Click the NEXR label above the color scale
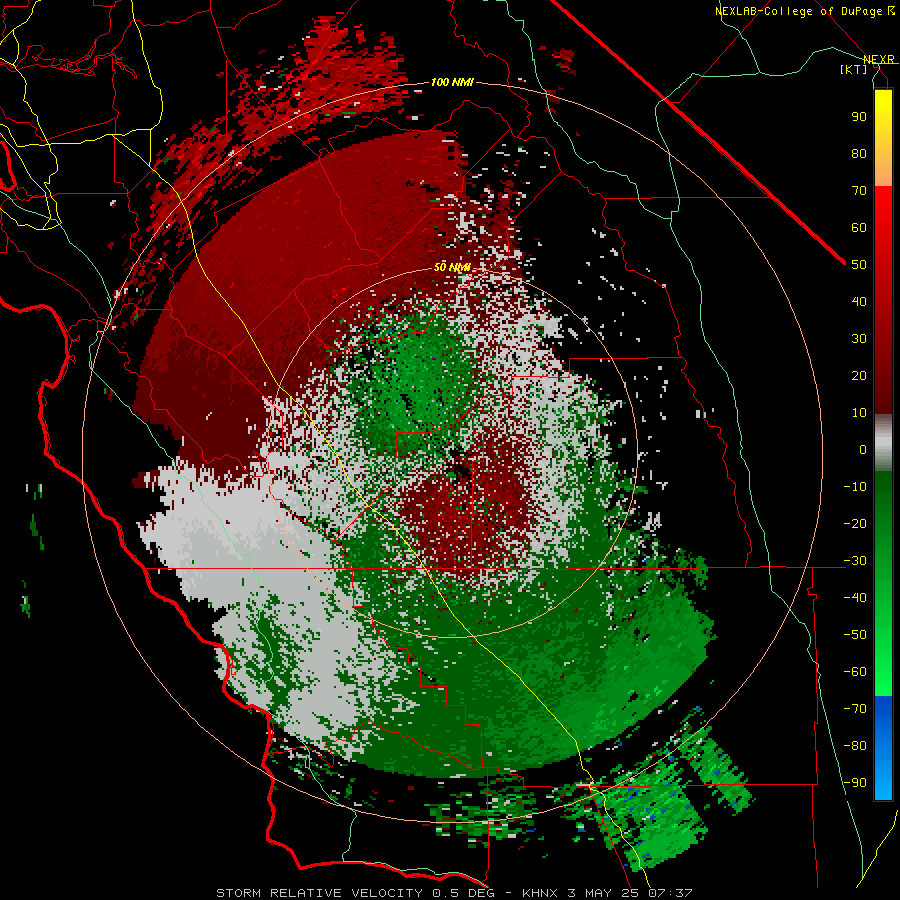900x900 pixels. pyautogui.click(x=879, y=59)
